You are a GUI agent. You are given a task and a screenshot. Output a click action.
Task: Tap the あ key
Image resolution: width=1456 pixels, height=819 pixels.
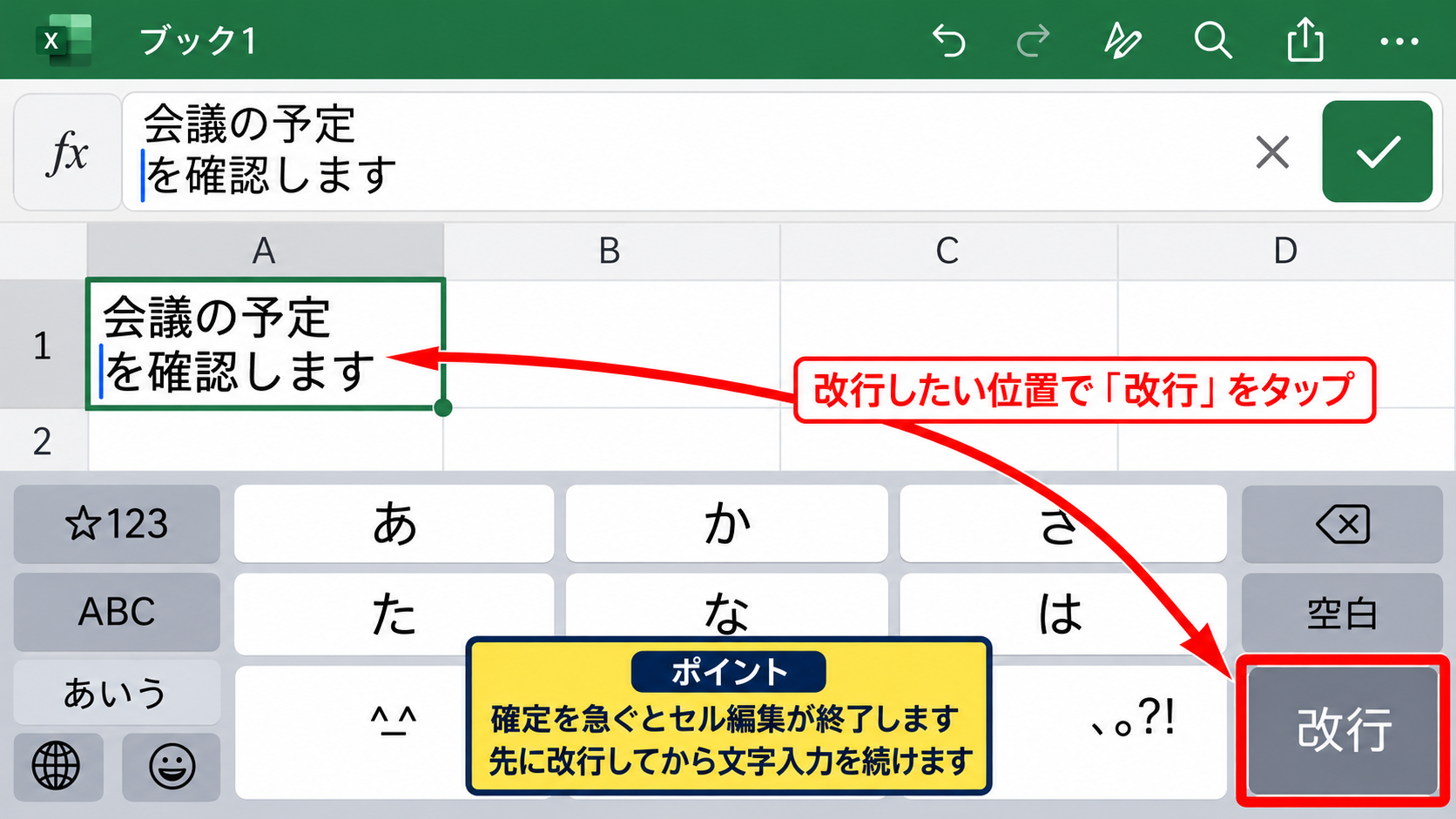(394, 524)
